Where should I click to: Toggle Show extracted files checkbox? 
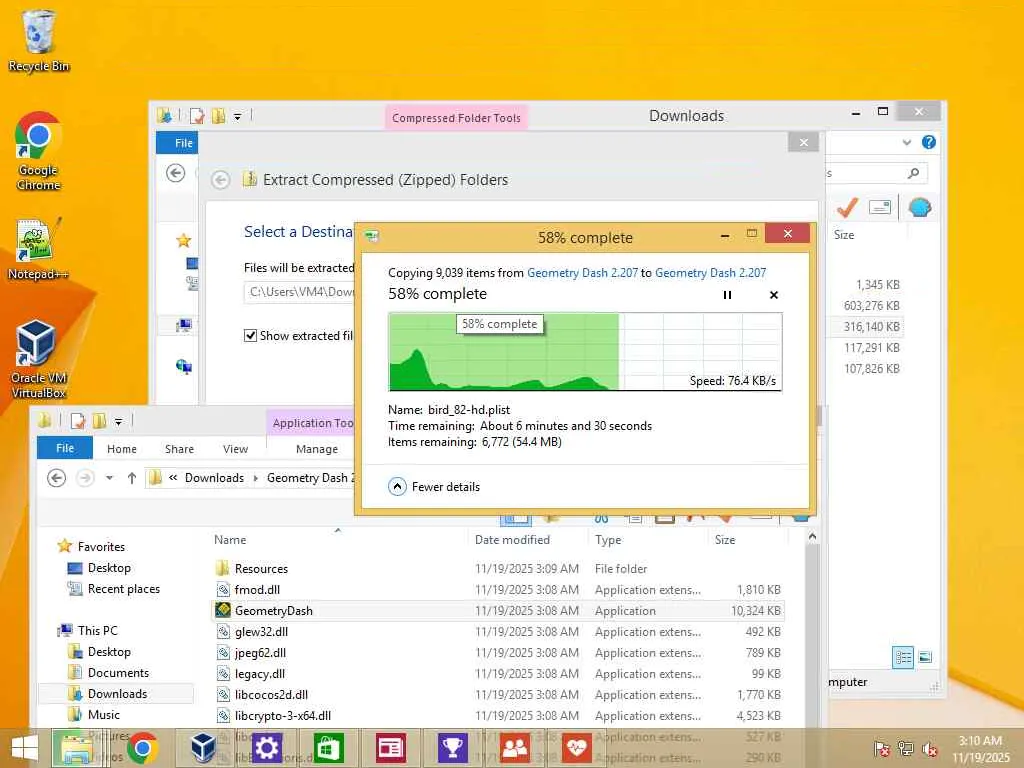(x=250, y=336)
